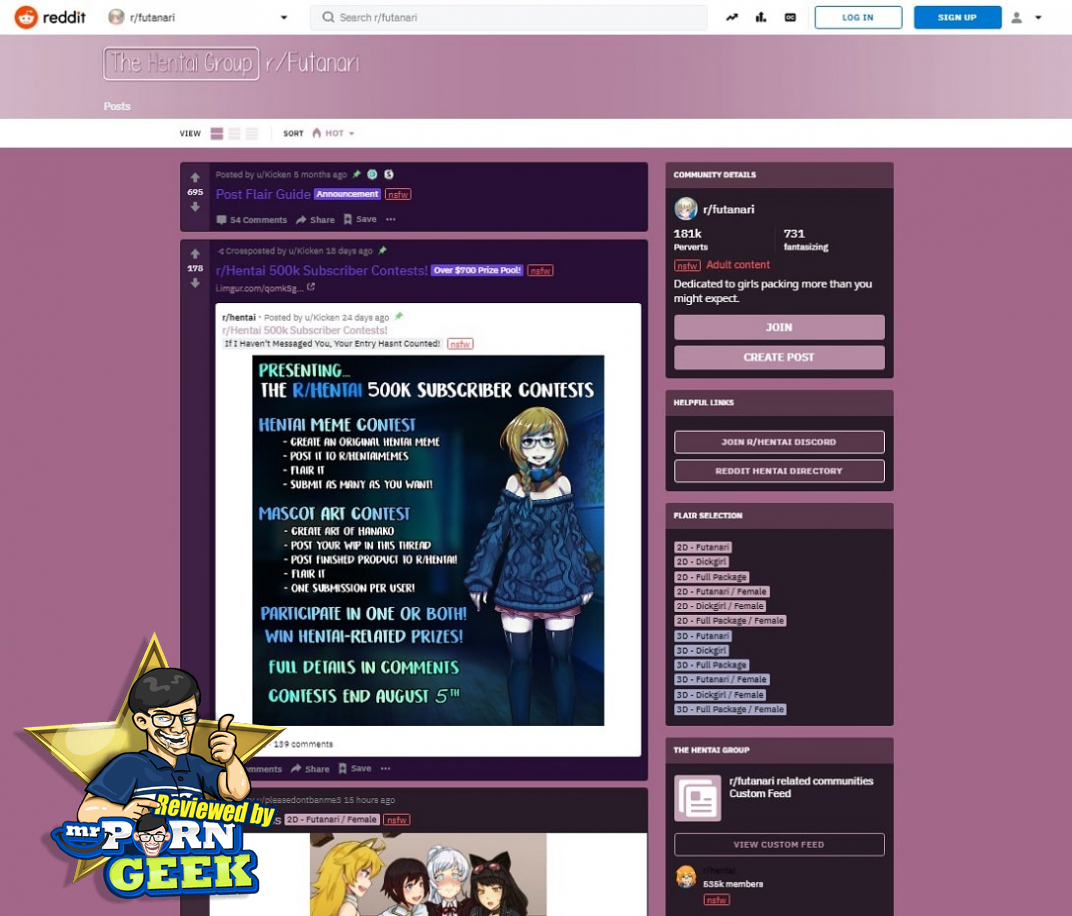Focus the subreddit search field
The width and height of the screenshot is (1072, 916).
click(509, 17)
